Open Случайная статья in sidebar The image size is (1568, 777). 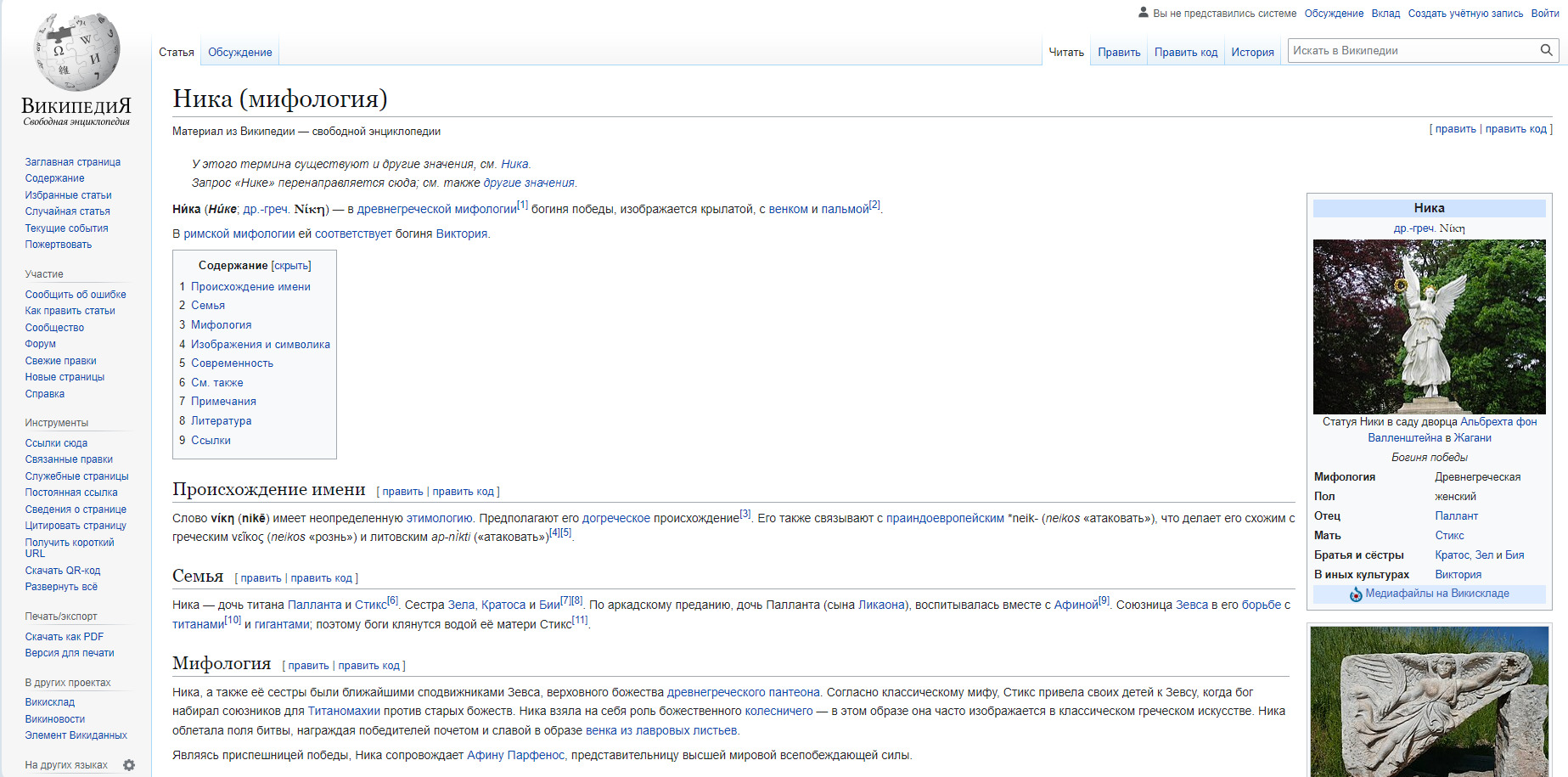(x=67, y=211)
